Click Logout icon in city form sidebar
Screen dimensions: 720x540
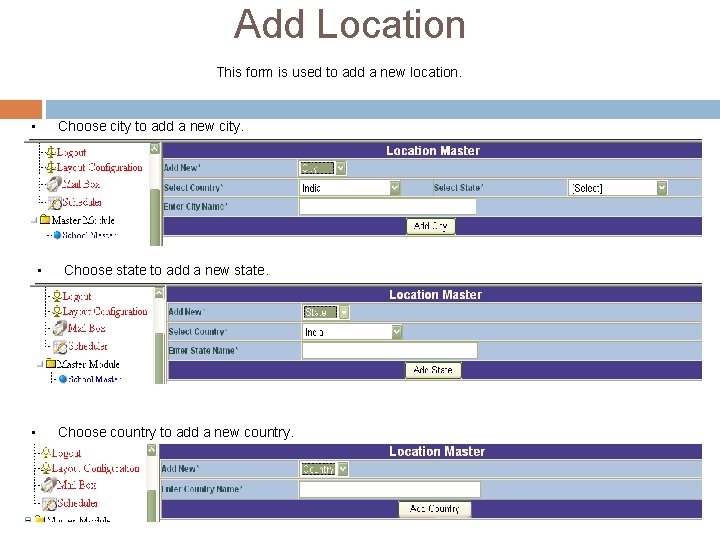pyautogui.click(x=51, y=152)
